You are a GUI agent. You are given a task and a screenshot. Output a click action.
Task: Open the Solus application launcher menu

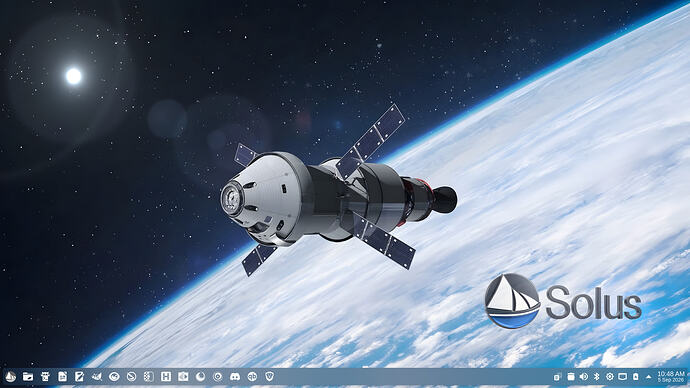(11, 377)
